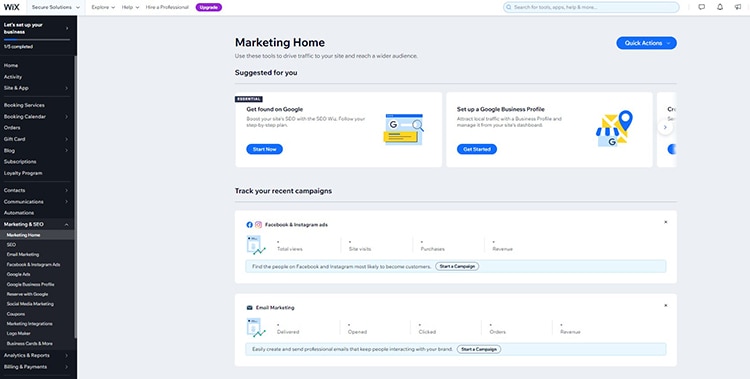
Task: Click the Email Marketing report illustration
Action: point(256,328)
